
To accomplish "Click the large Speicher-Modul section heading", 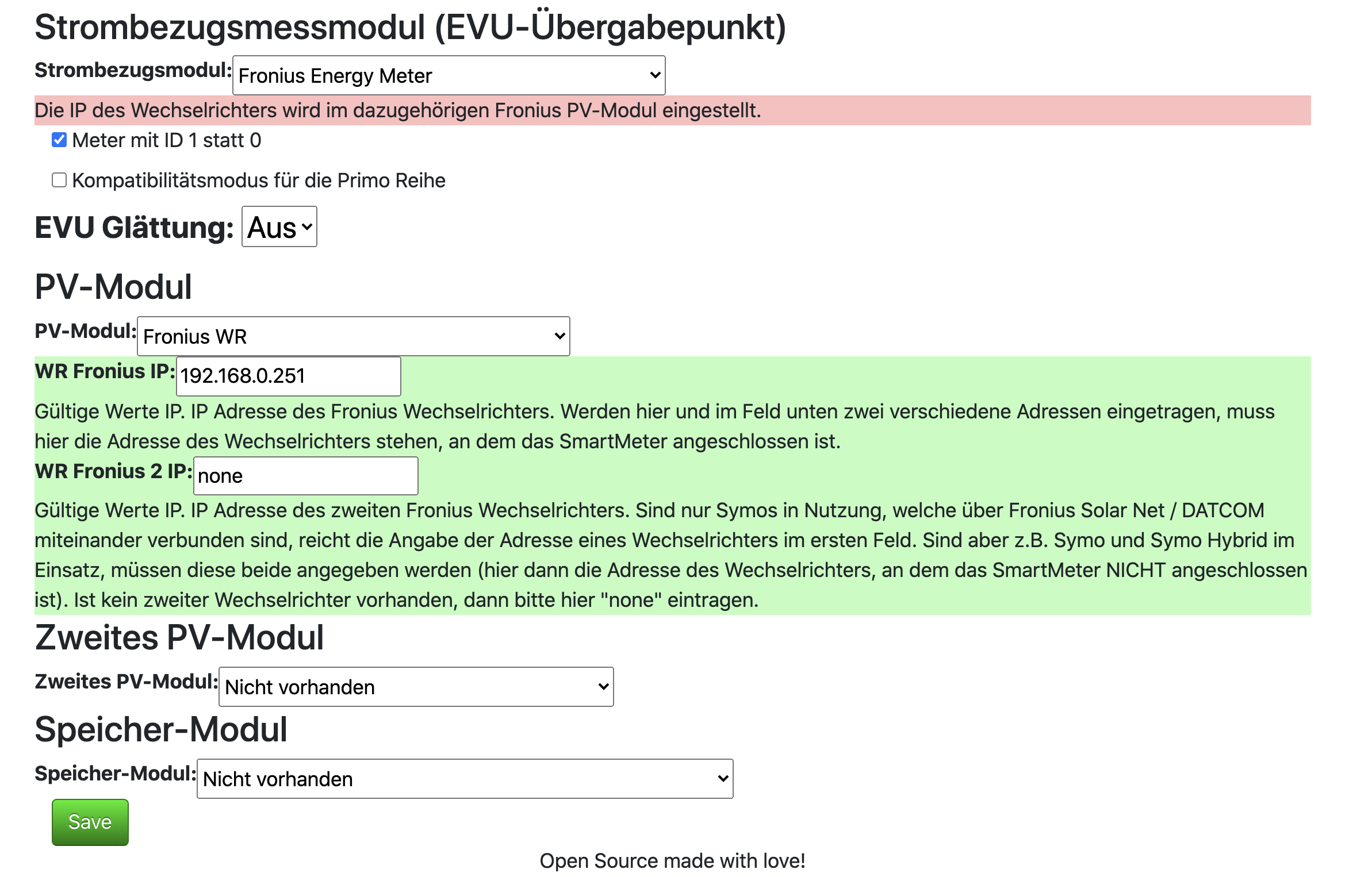I will (161, 729).
